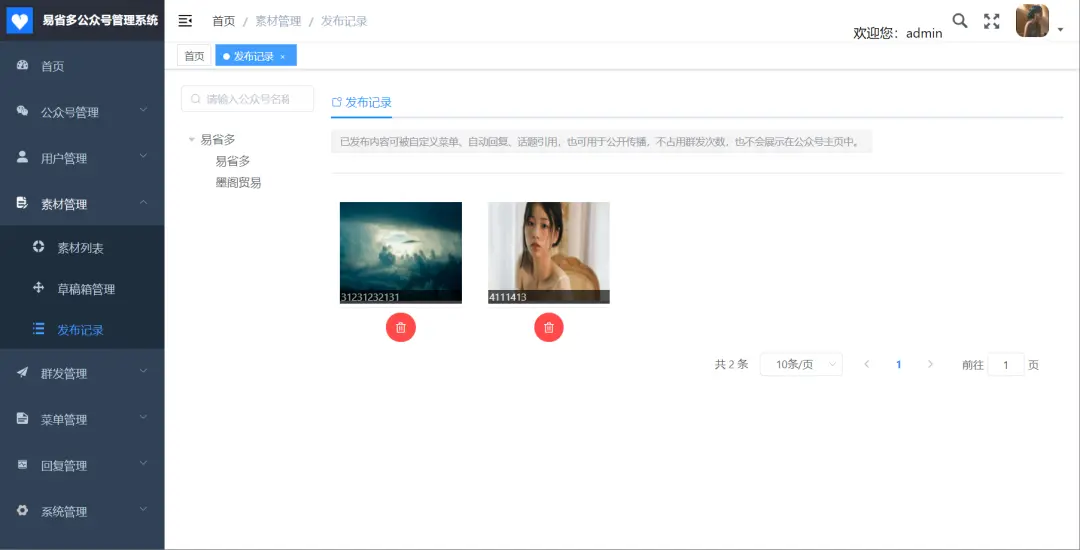Click the 已发布内容 info notice text
The width and height of the screenshot is (1080, 550).
599,142
